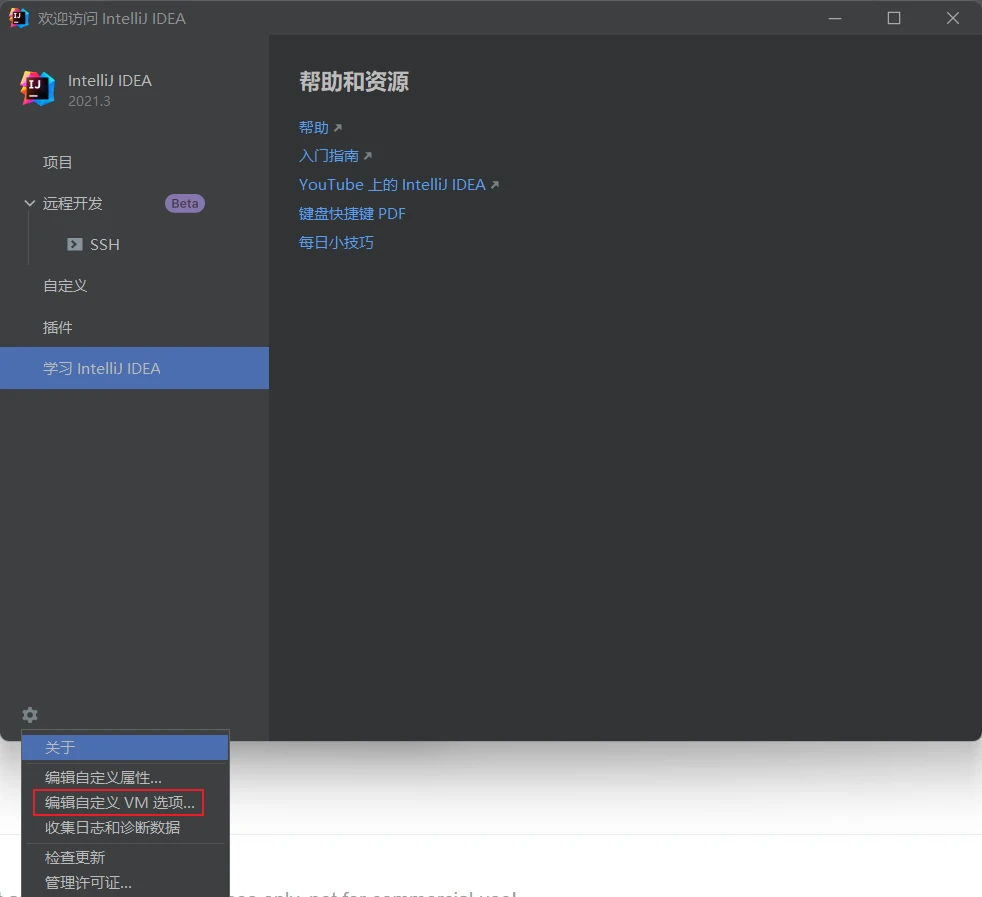Select 学习 IntelliJ IDEA tab
This screenshot has width=982, height=897.
point(135,368)
